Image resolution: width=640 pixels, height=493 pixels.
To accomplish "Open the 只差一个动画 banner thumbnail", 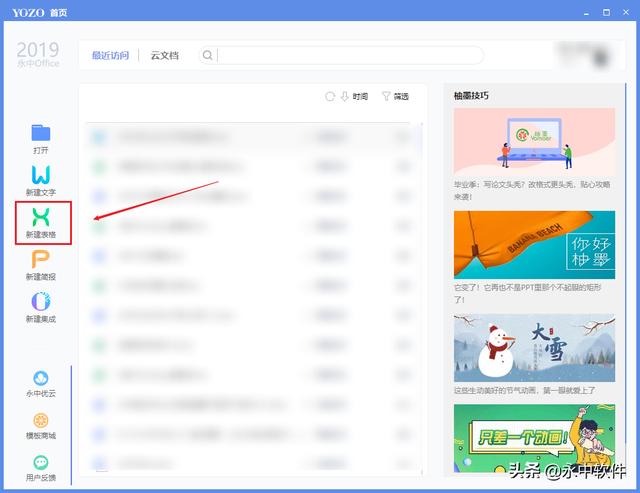I will click(534, 438).
